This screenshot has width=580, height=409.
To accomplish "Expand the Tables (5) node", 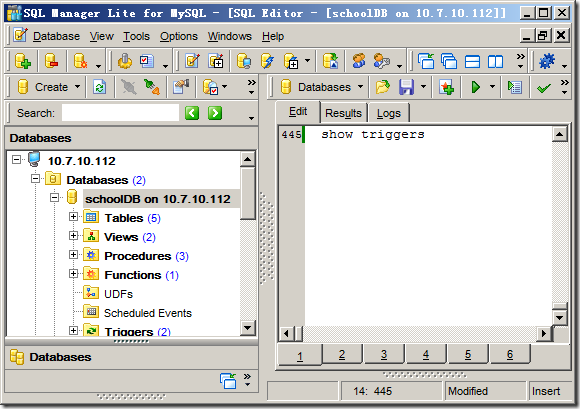I will 73,216.
